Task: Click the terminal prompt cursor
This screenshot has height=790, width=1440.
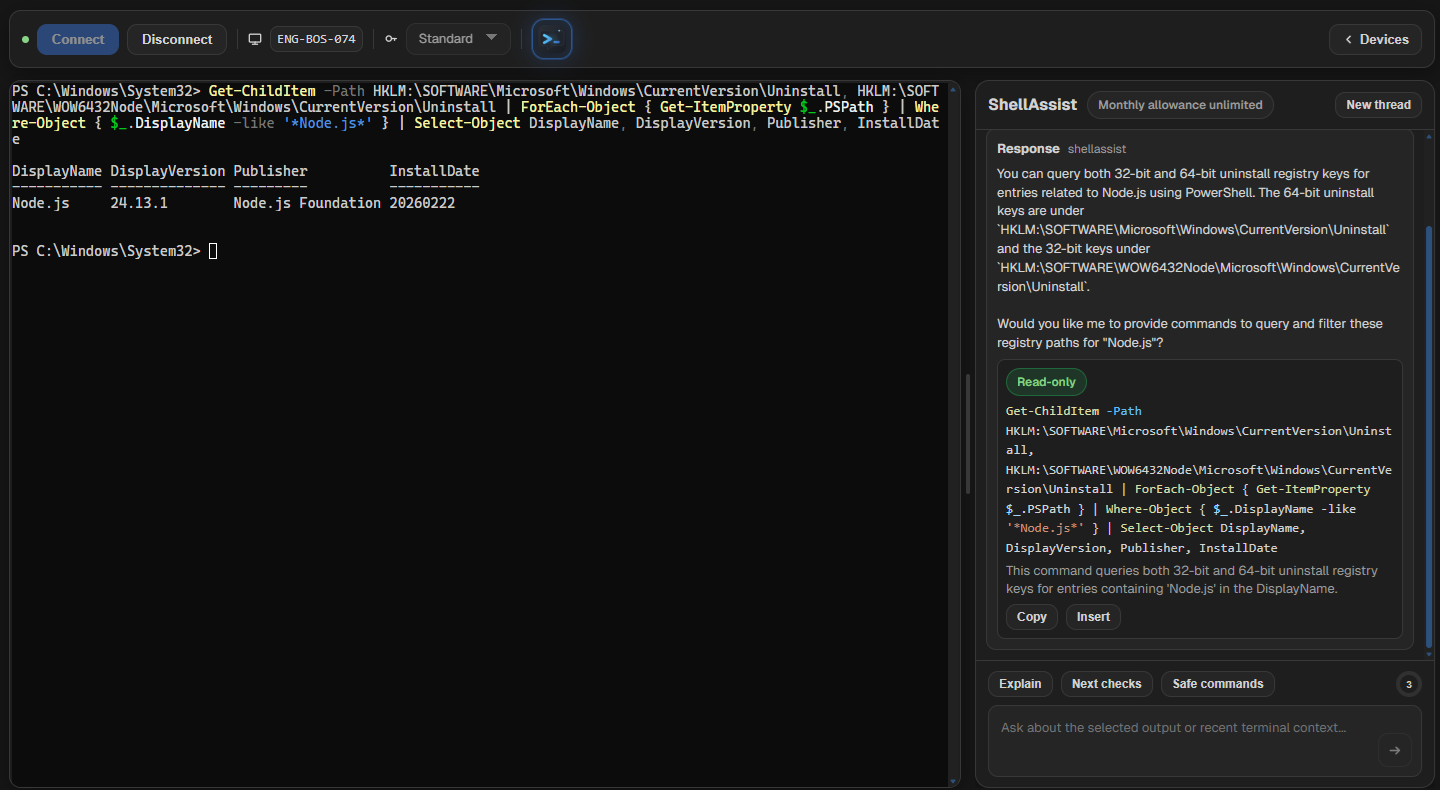Action: (x=213, y=251)
